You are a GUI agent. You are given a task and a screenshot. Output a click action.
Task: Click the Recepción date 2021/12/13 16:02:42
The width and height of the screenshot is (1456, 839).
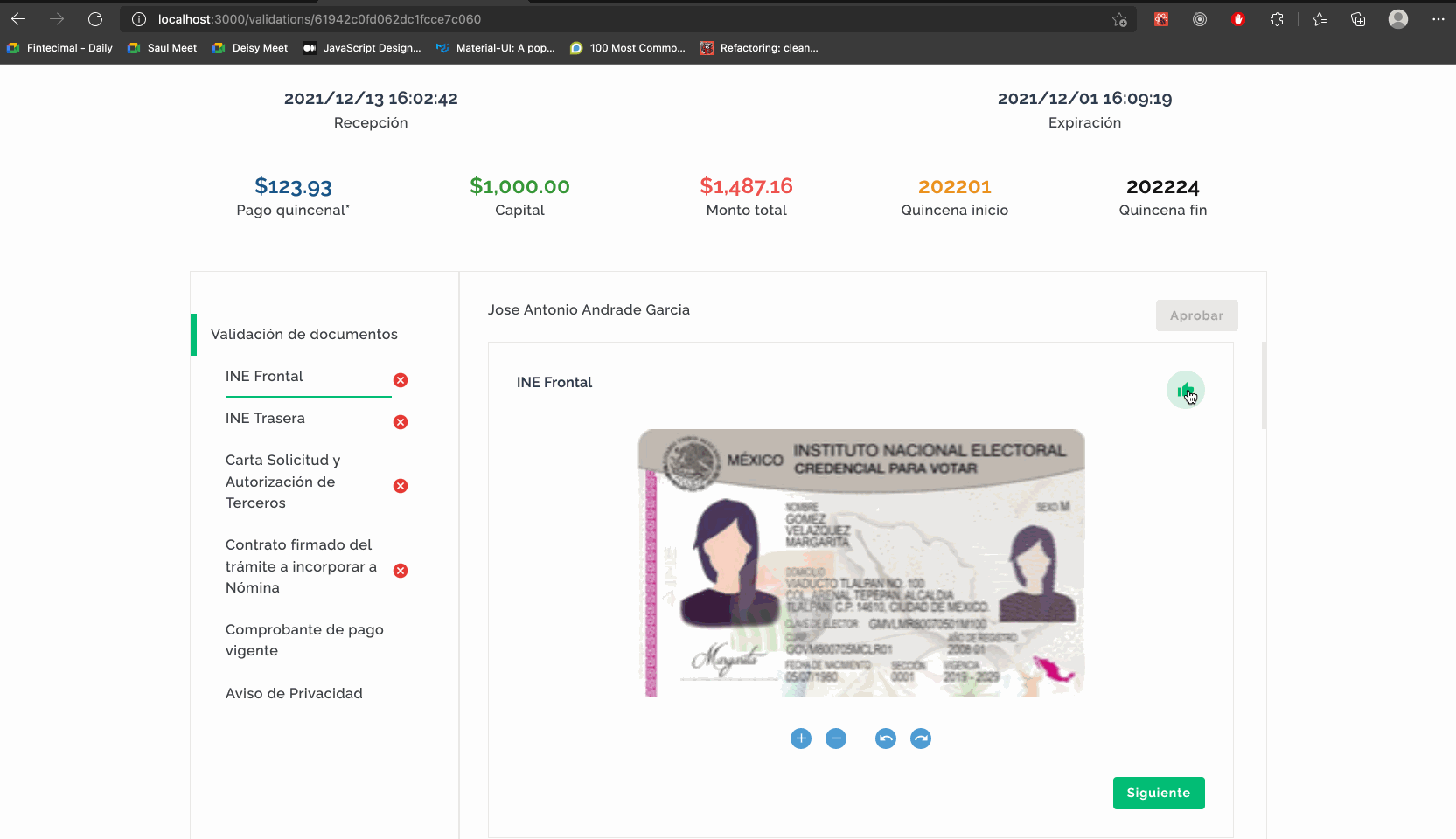pyautogui.click(x=371, y=99)
